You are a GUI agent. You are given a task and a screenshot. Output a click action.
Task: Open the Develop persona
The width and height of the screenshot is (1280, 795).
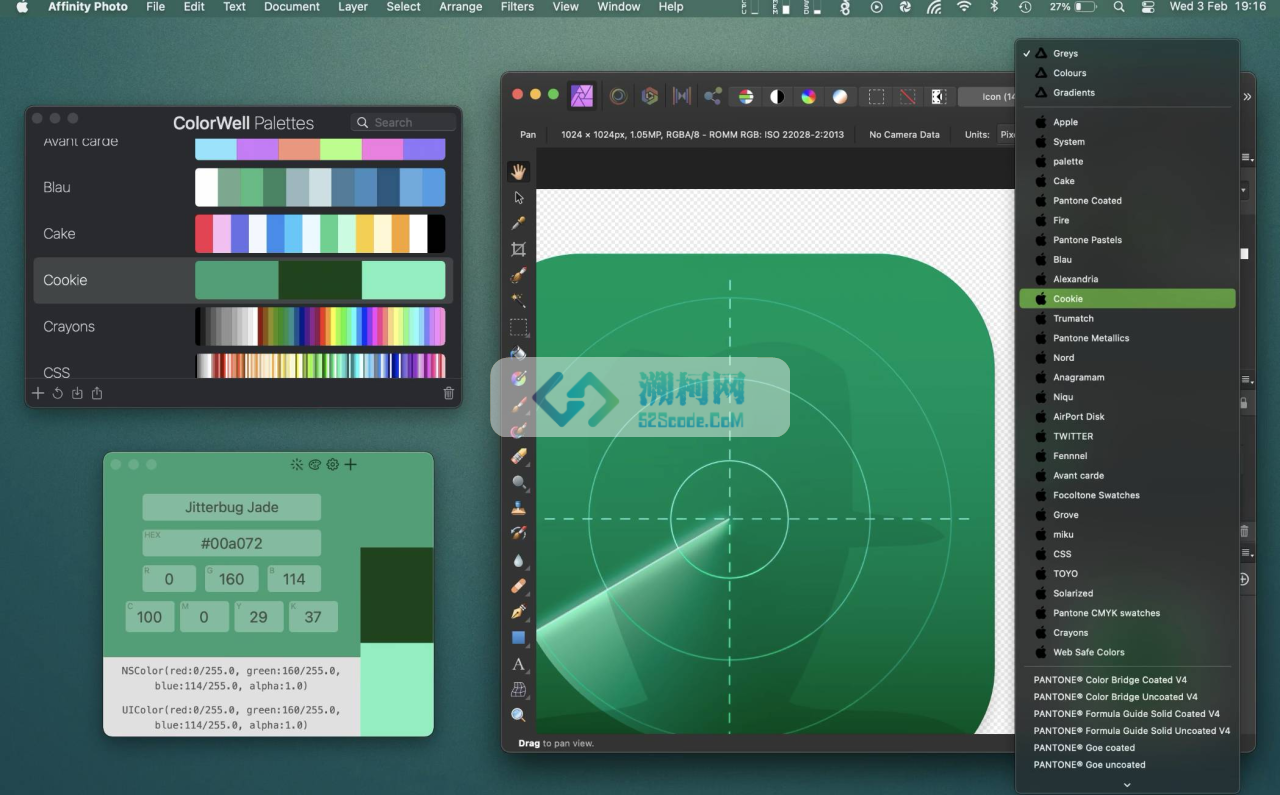[650, 96]
